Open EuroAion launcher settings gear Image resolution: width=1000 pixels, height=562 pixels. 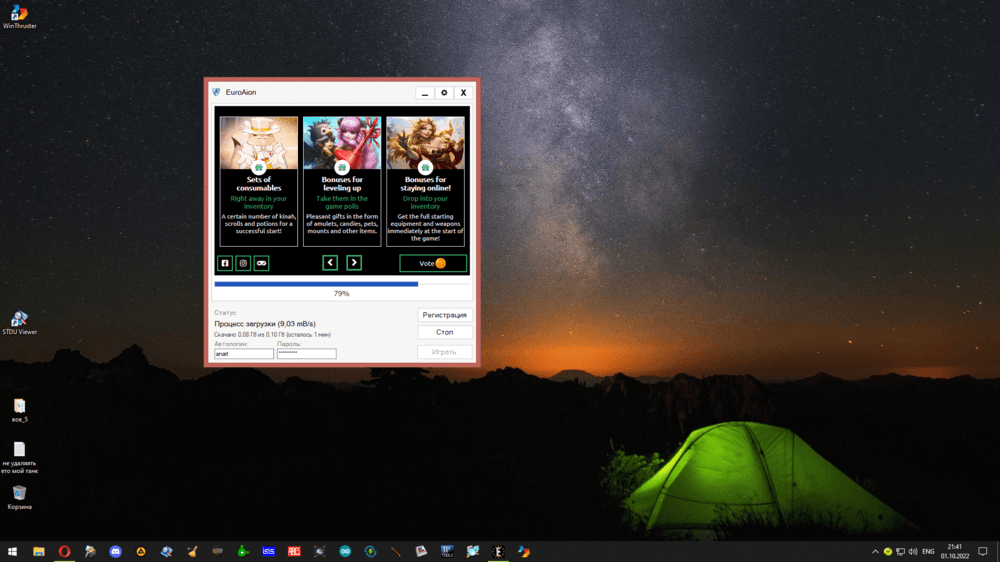point(444,93)
